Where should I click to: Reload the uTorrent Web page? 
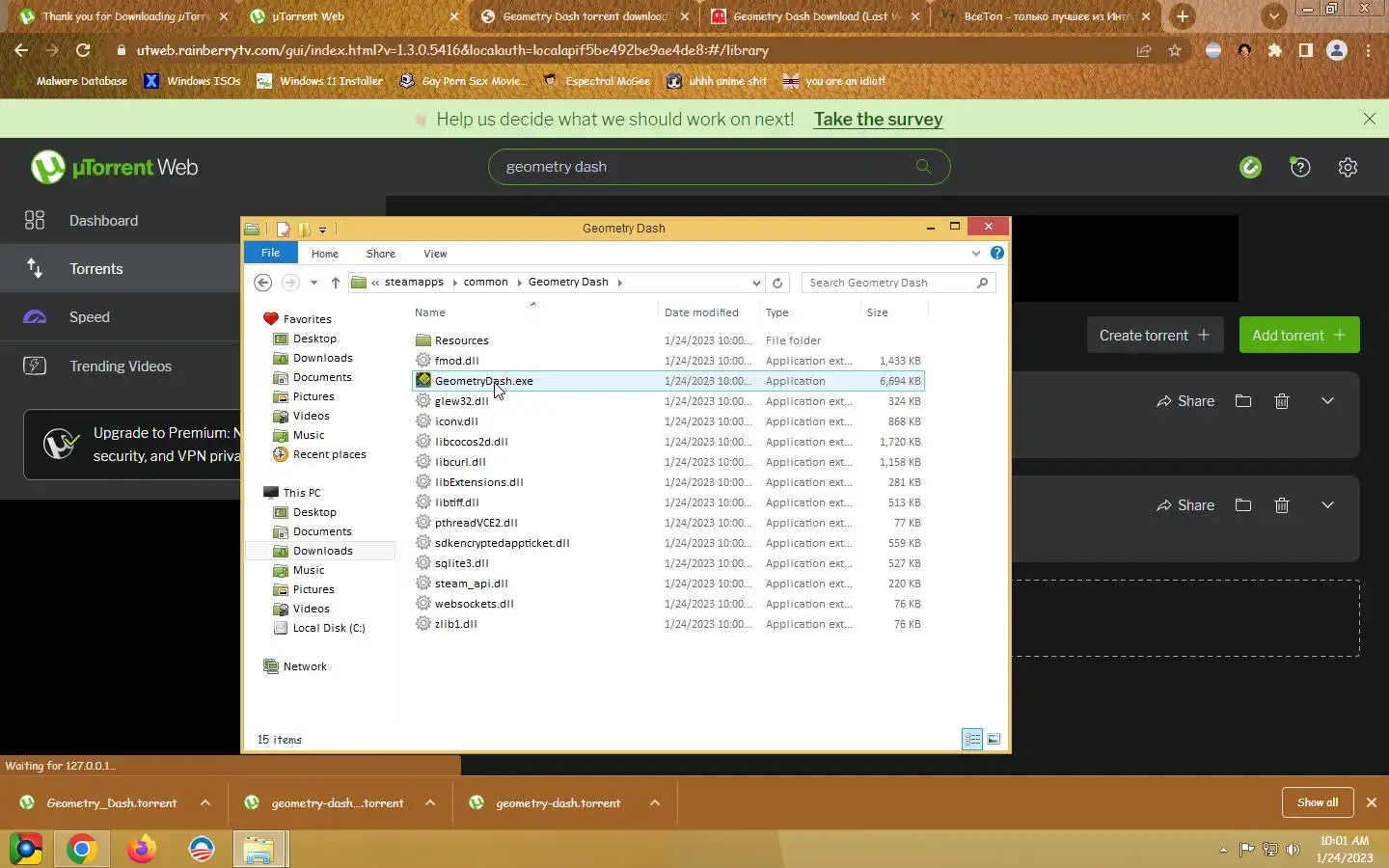click(83, 50)
